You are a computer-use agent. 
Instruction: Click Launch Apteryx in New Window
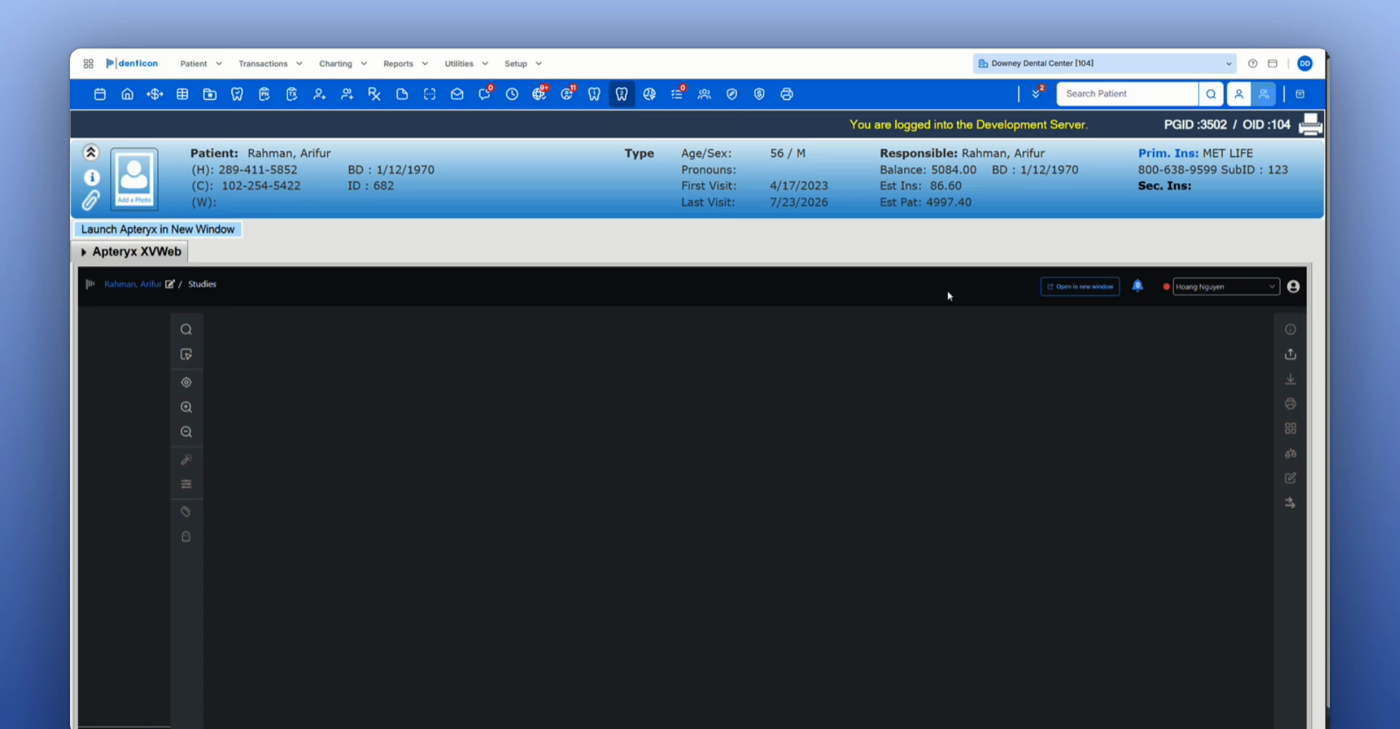tap(158, 229)
